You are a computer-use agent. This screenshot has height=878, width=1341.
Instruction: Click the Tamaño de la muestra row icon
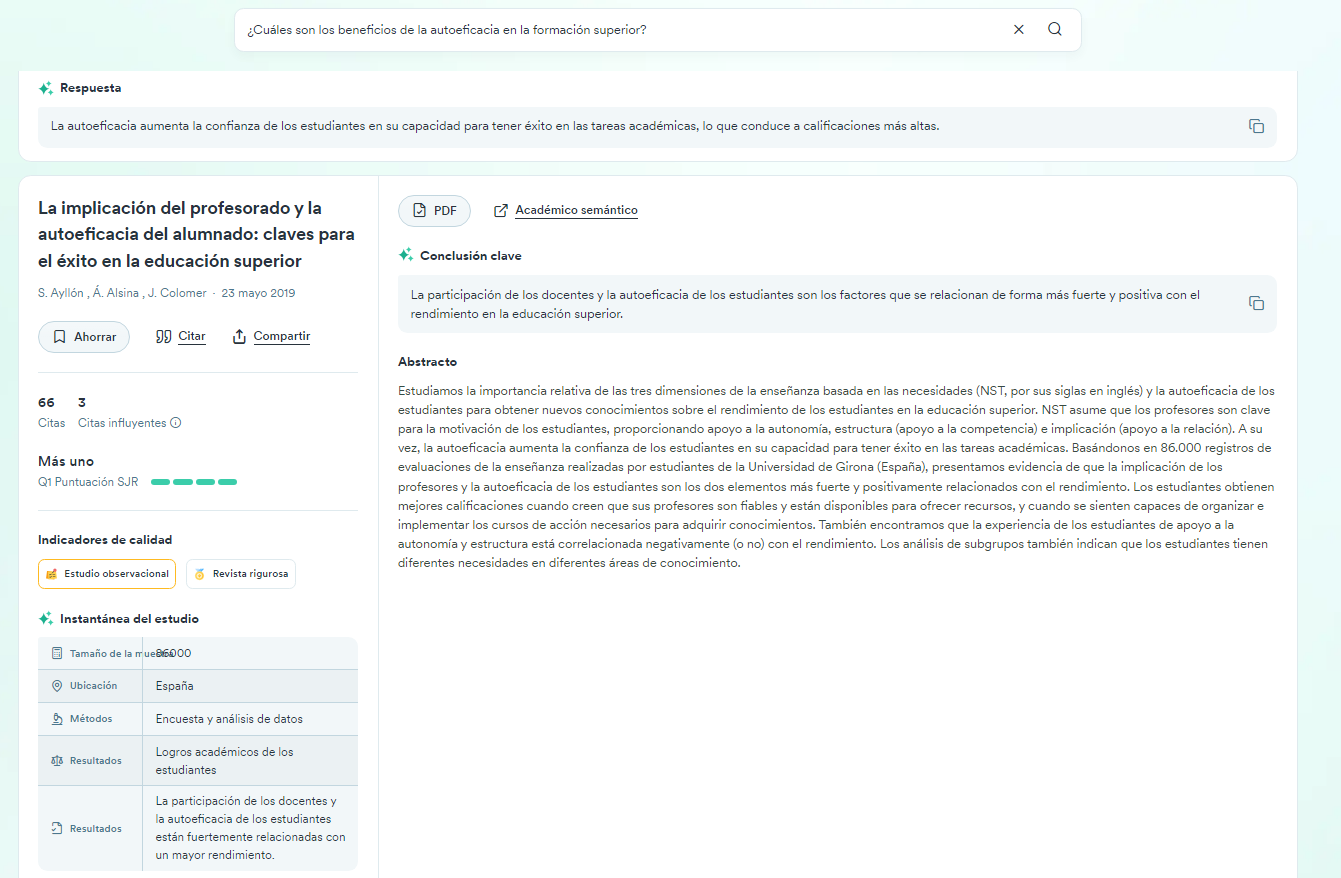[x=57, y=653]
